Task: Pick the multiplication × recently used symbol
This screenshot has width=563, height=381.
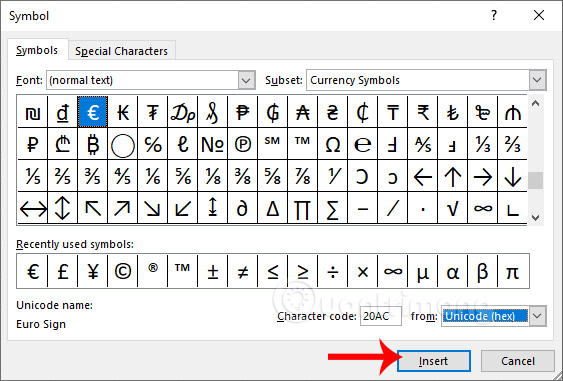Action: point(362,271)
